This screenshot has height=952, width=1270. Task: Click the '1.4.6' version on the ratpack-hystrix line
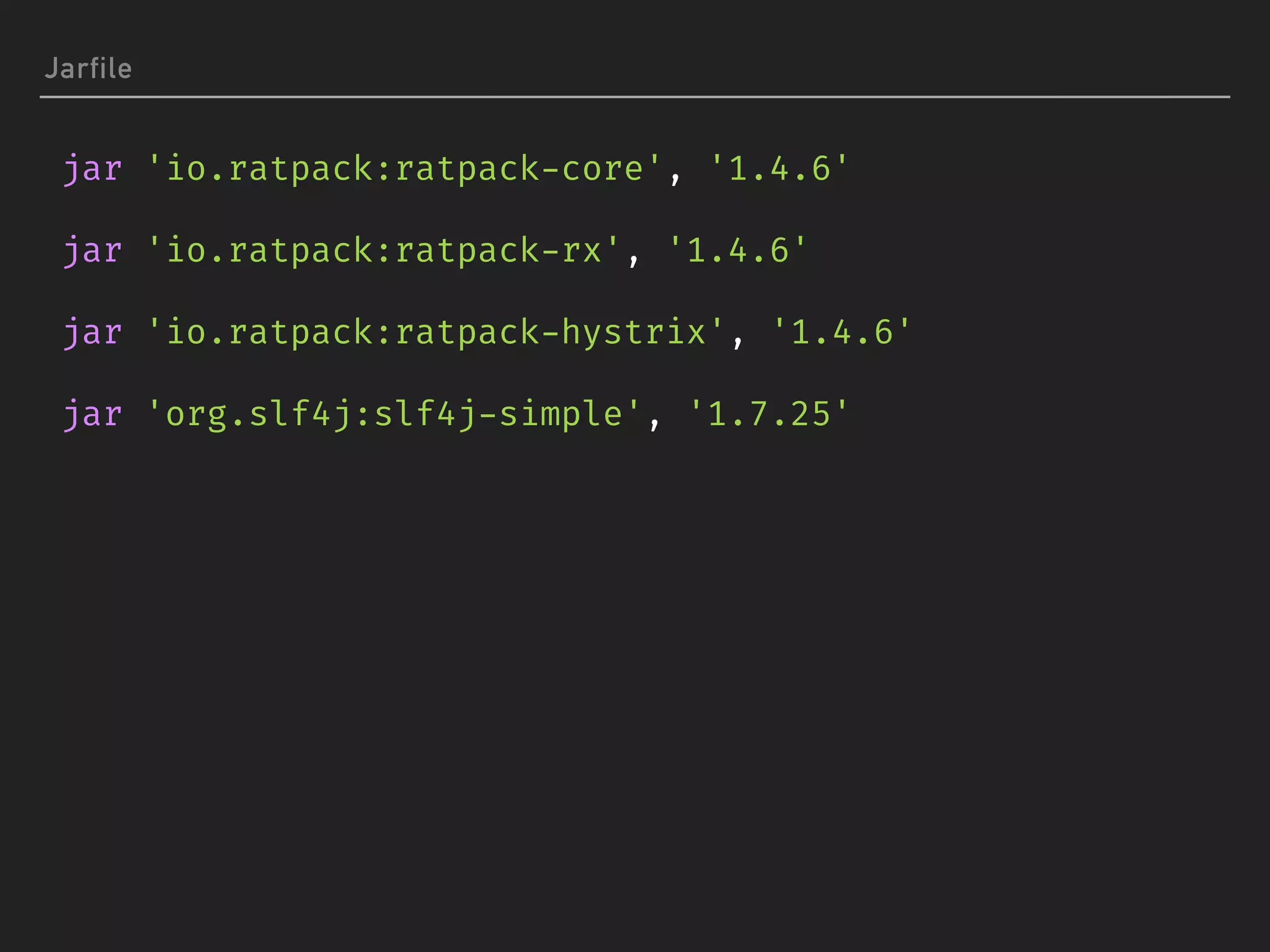[842, 332]
